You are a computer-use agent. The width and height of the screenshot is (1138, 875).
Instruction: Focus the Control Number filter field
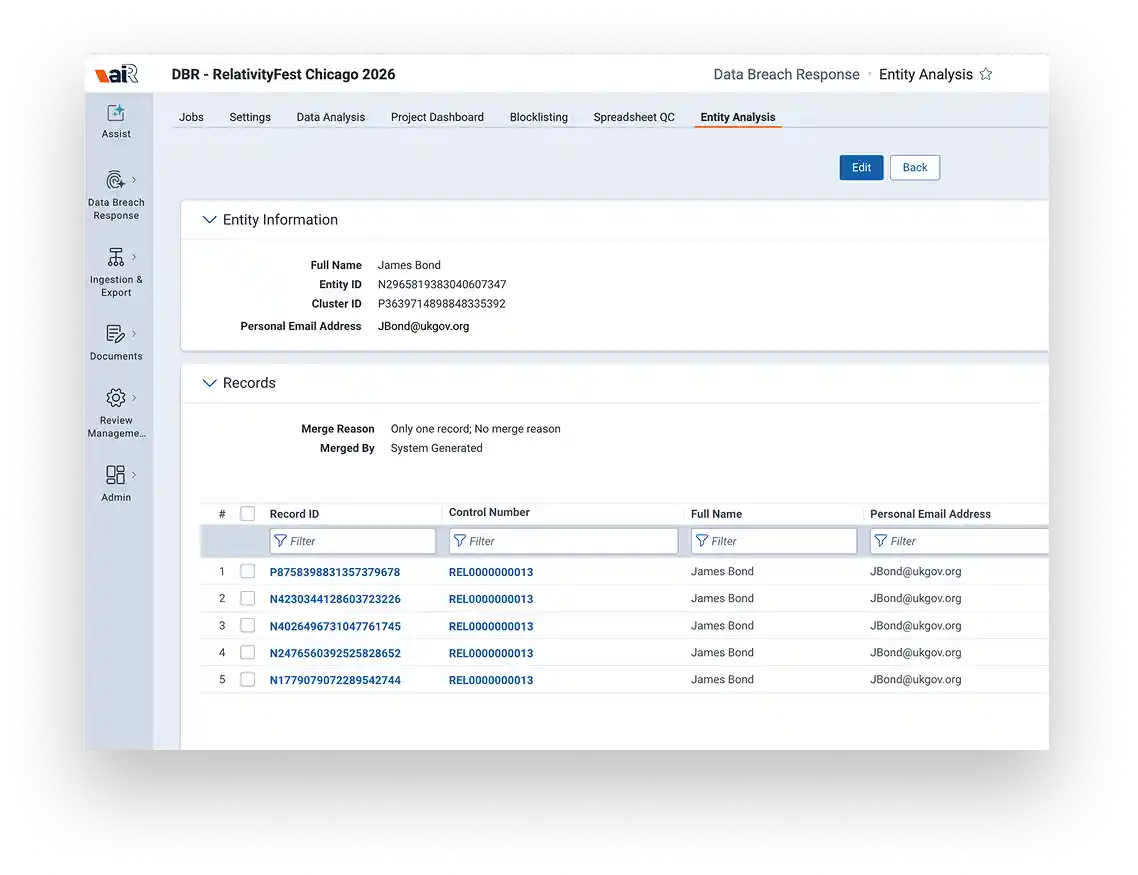(564, 541)
